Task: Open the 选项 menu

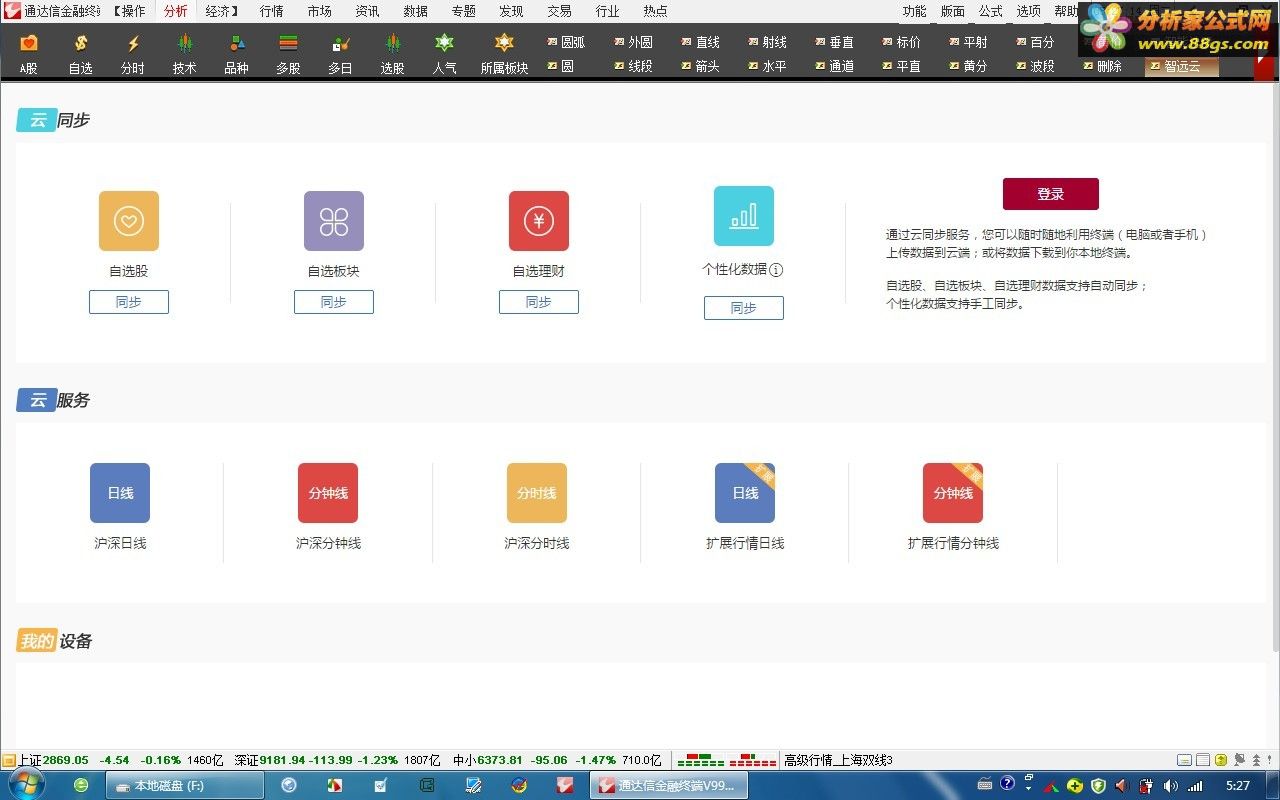Action: [1028, 11]
